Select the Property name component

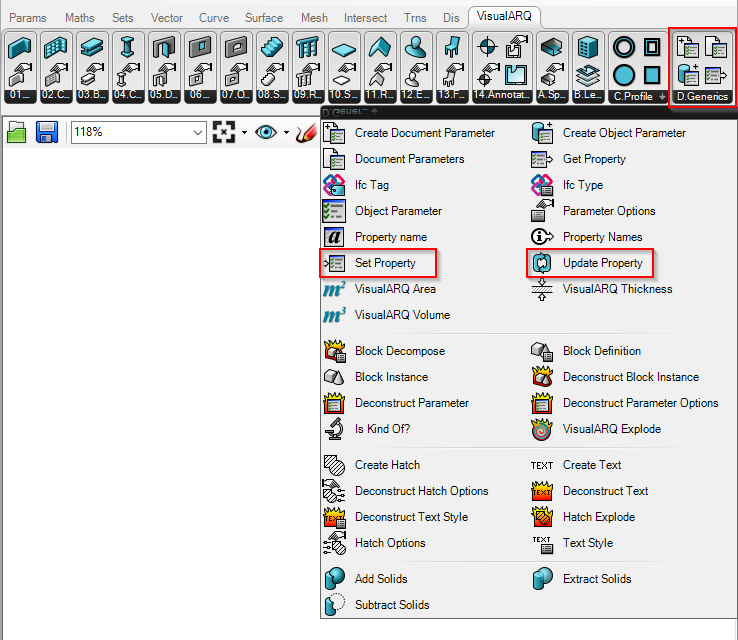coord(375,237)
